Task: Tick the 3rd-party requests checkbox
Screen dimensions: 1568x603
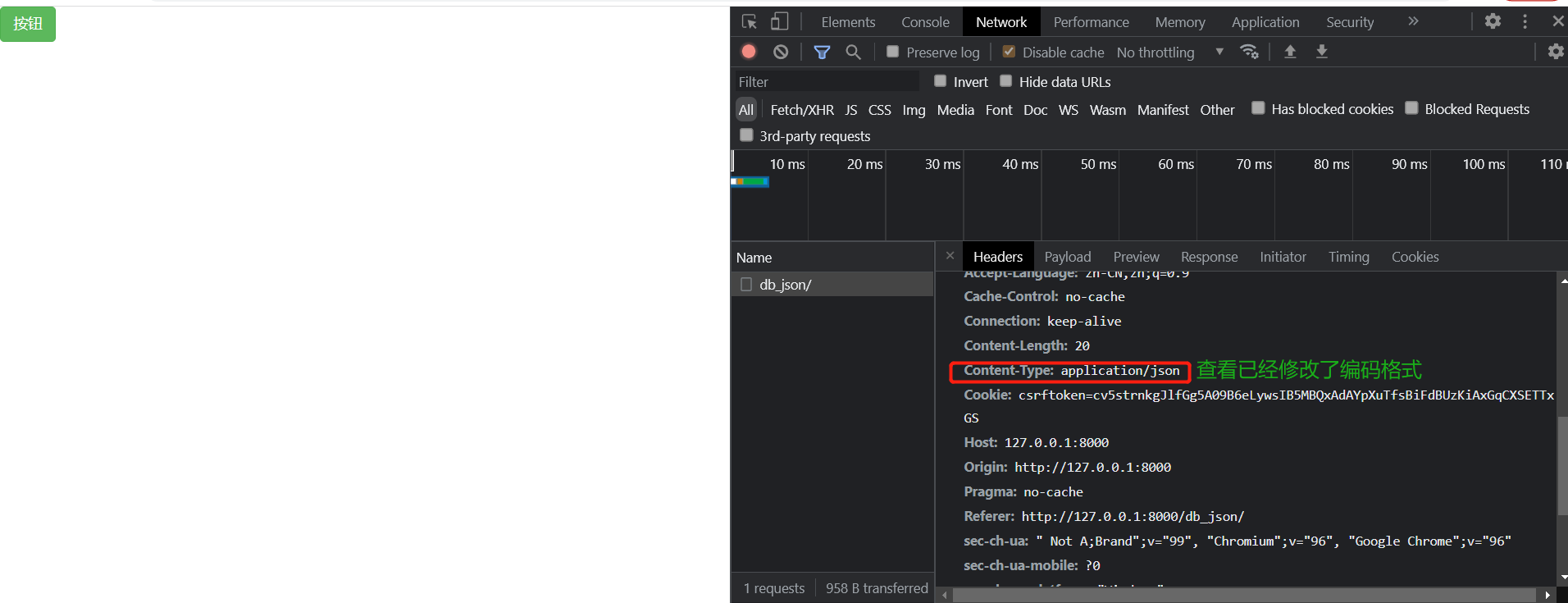Action: click(746, 135)
